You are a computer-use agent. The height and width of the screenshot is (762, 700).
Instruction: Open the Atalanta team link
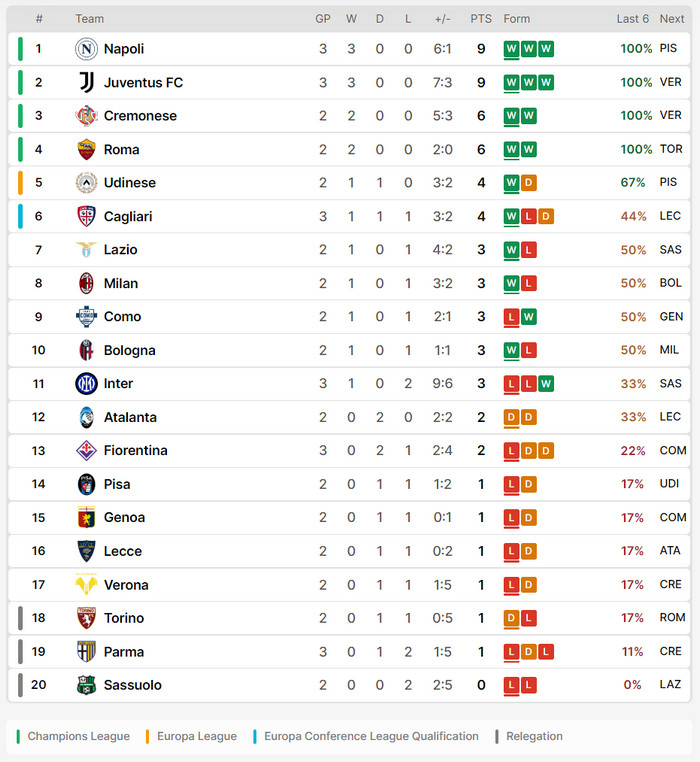click(x=130, y=417)
